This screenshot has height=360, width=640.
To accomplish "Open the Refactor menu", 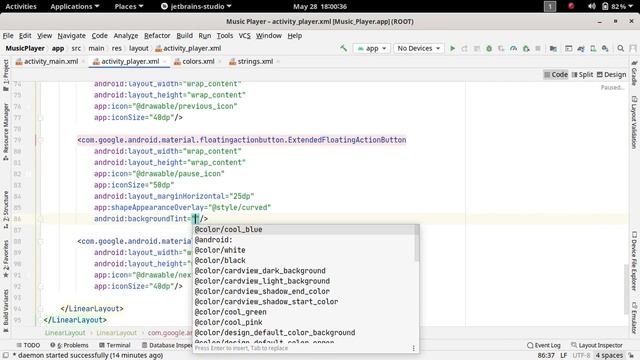I will click(157, 36).
